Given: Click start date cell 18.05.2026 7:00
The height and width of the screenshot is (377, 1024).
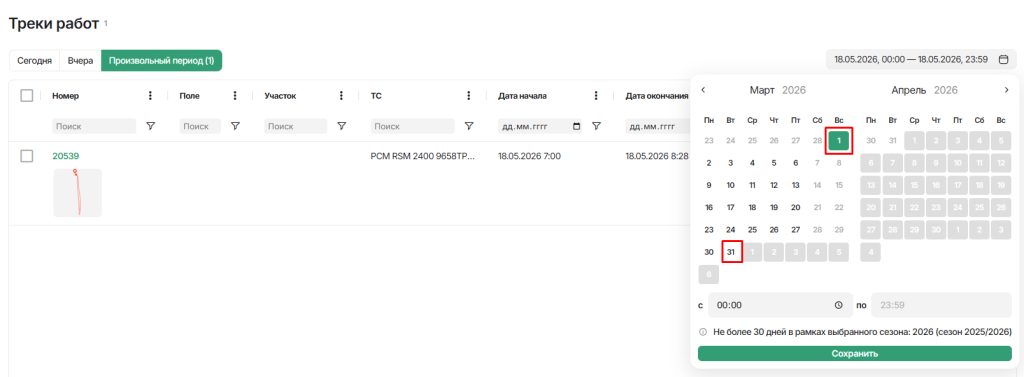Looking at the screenshot, I should pyautogui.click(x=529, y=156).
